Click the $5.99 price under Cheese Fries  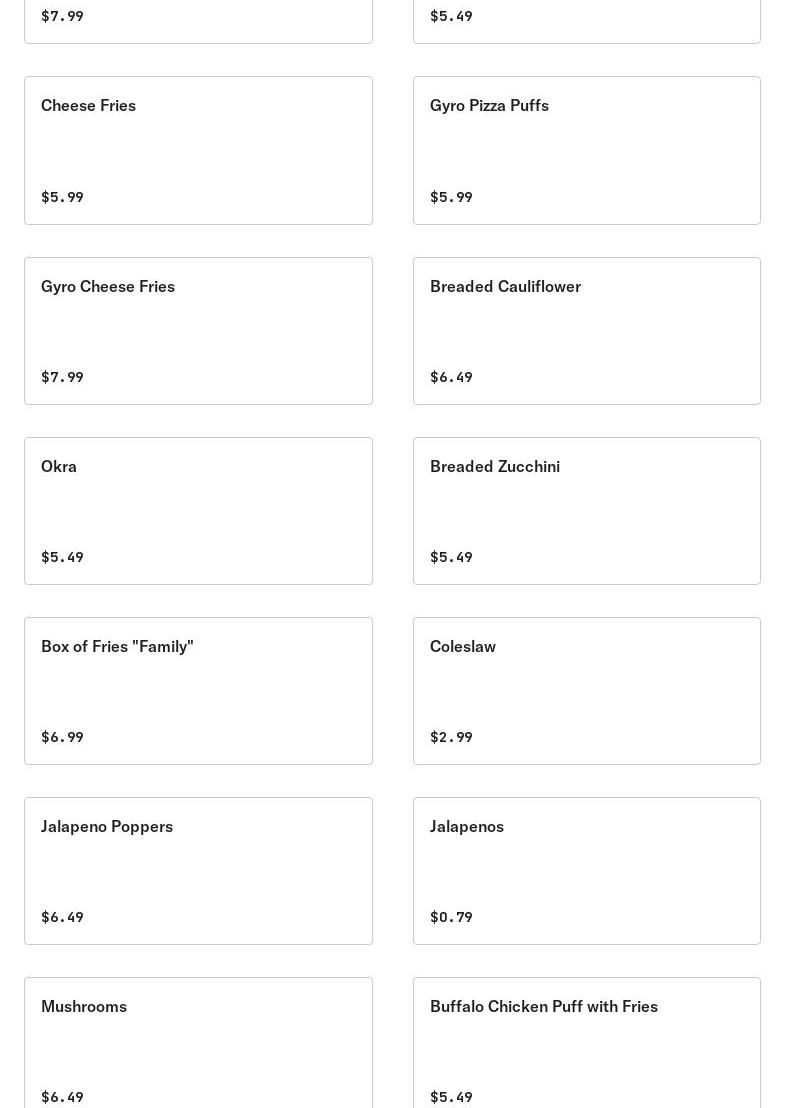(x=62, y=197)
